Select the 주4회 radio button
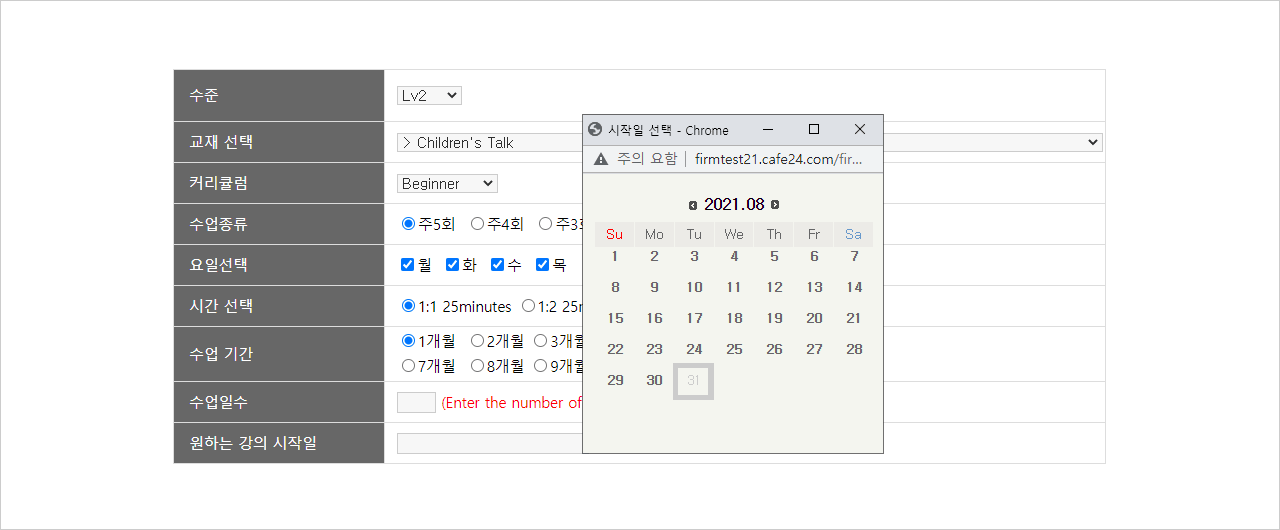 point(478,224)
